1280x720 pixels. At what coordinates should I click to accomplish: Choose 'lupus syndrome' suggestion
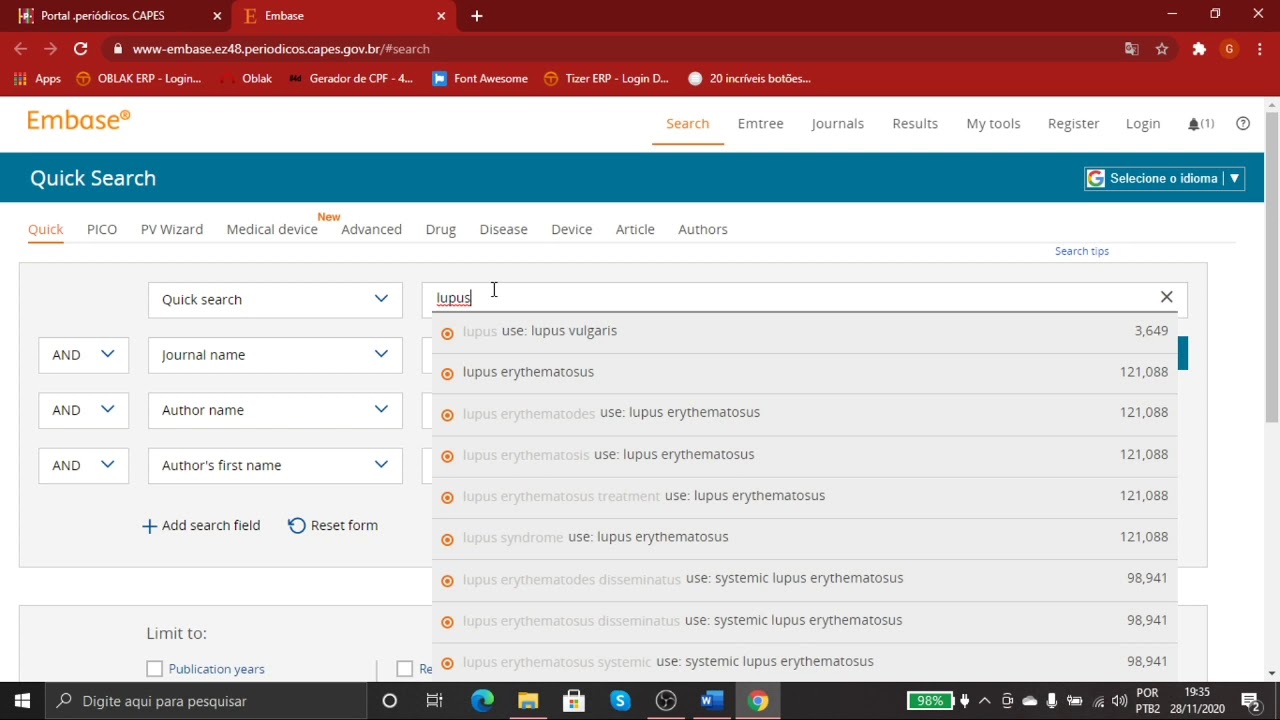pyautogui.click(x=805, y=538)
